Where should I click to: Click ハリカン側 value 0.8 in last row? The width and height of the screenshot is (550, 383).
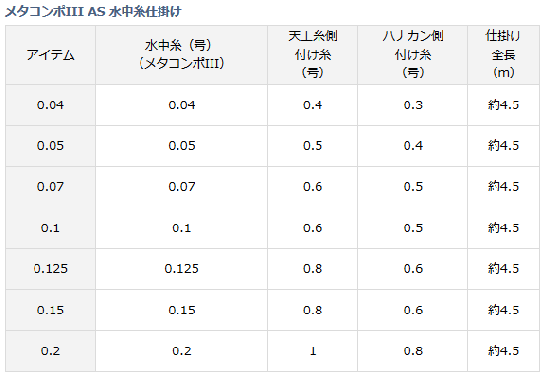click(x=412, y=351)
